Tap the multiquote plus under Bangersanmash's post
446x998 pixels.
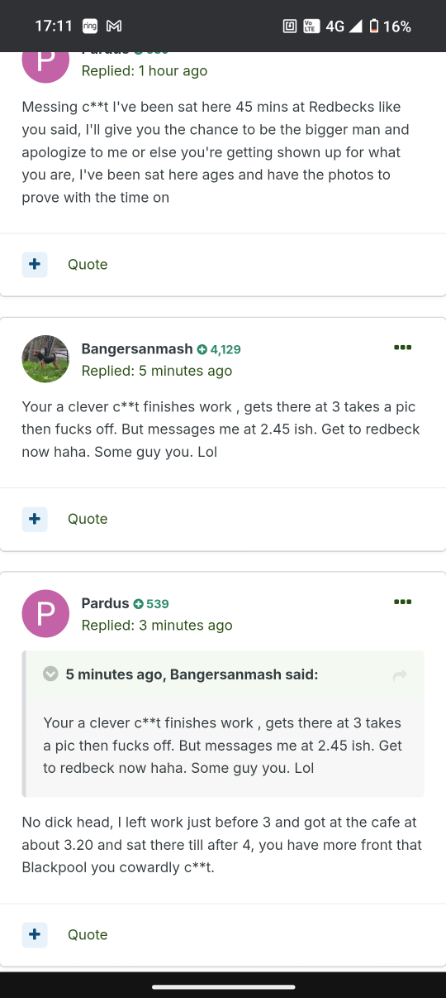pyautogui.click(x=34, y=519)
